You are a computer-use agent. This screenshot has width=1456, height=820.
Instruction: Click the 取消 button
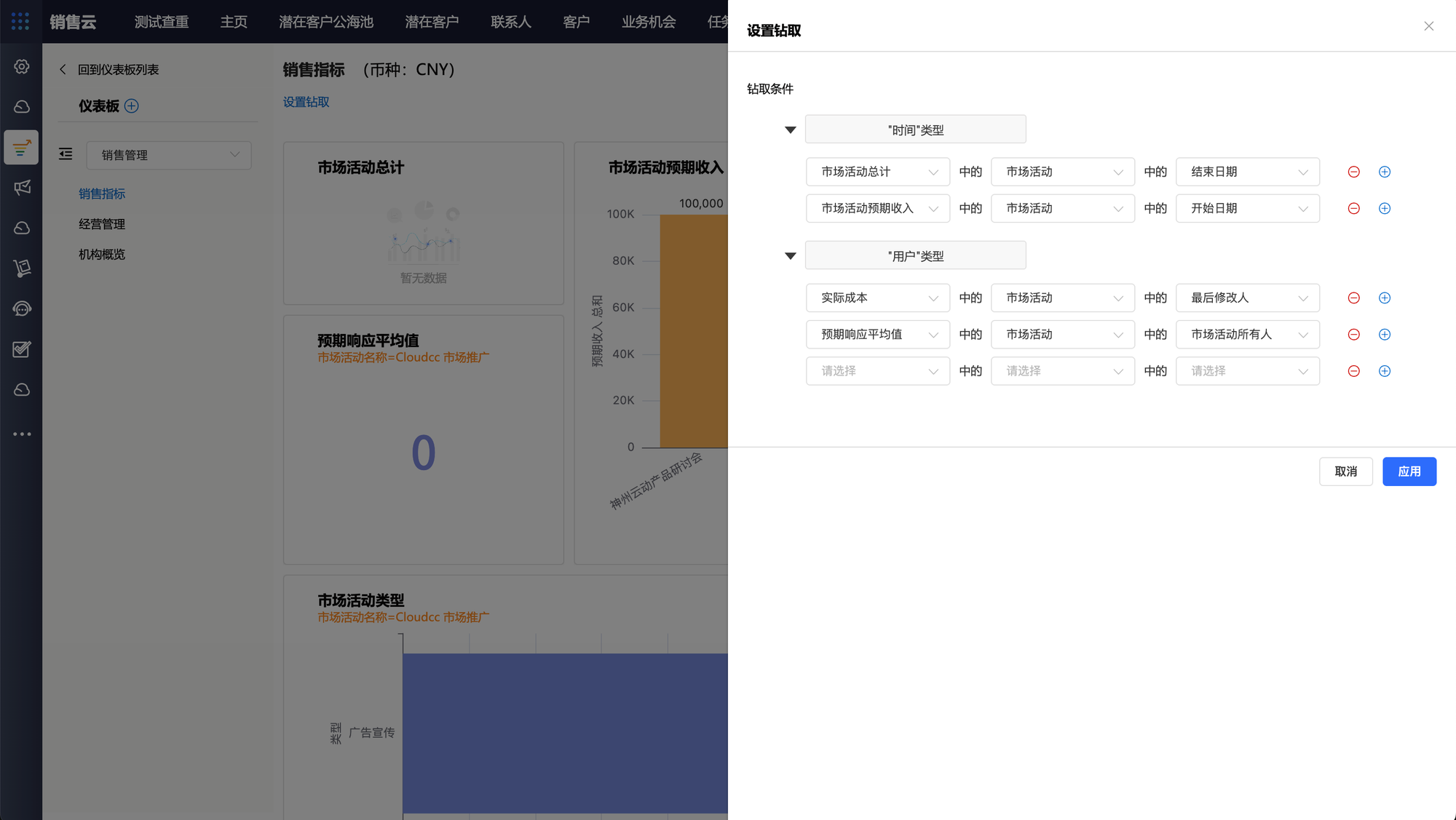[x=1345, y=471]
